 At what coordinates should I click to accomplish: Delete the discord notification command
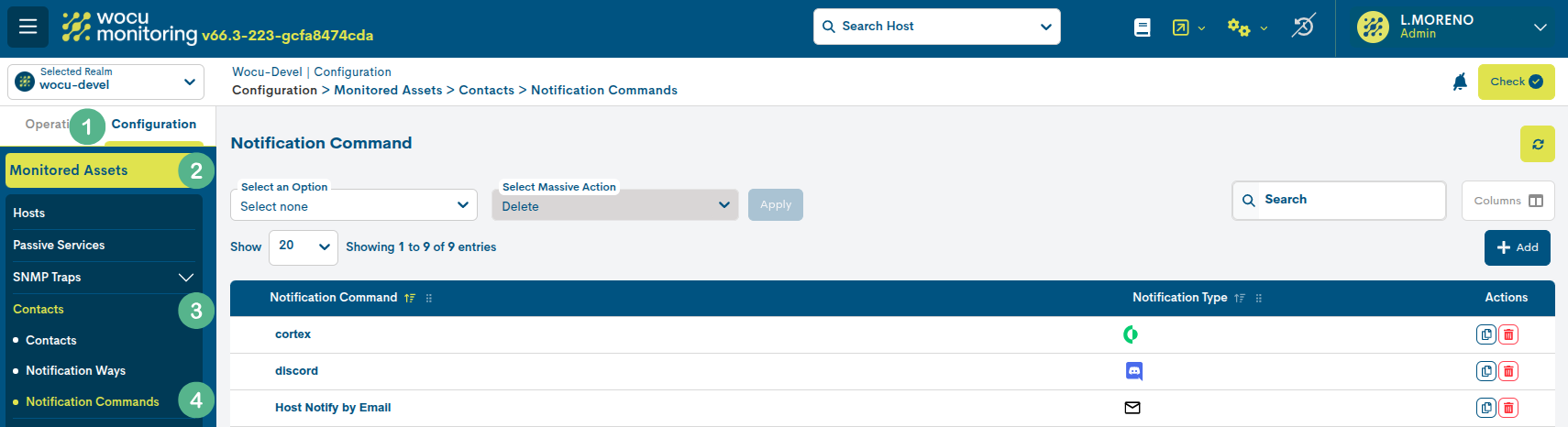point(1508,371)
